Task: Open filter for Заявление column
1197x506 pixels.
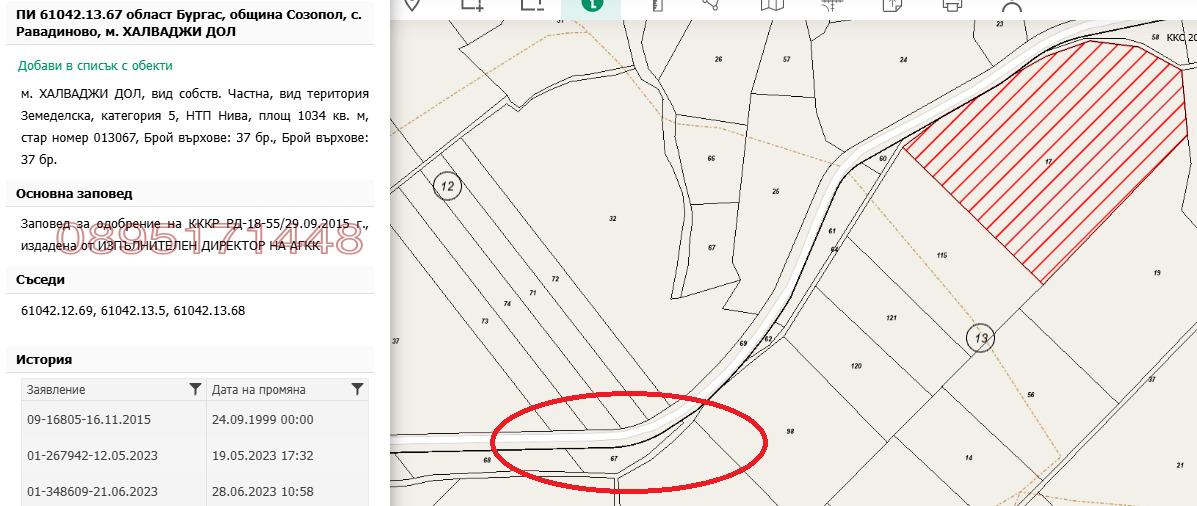Action: (195, 389)
